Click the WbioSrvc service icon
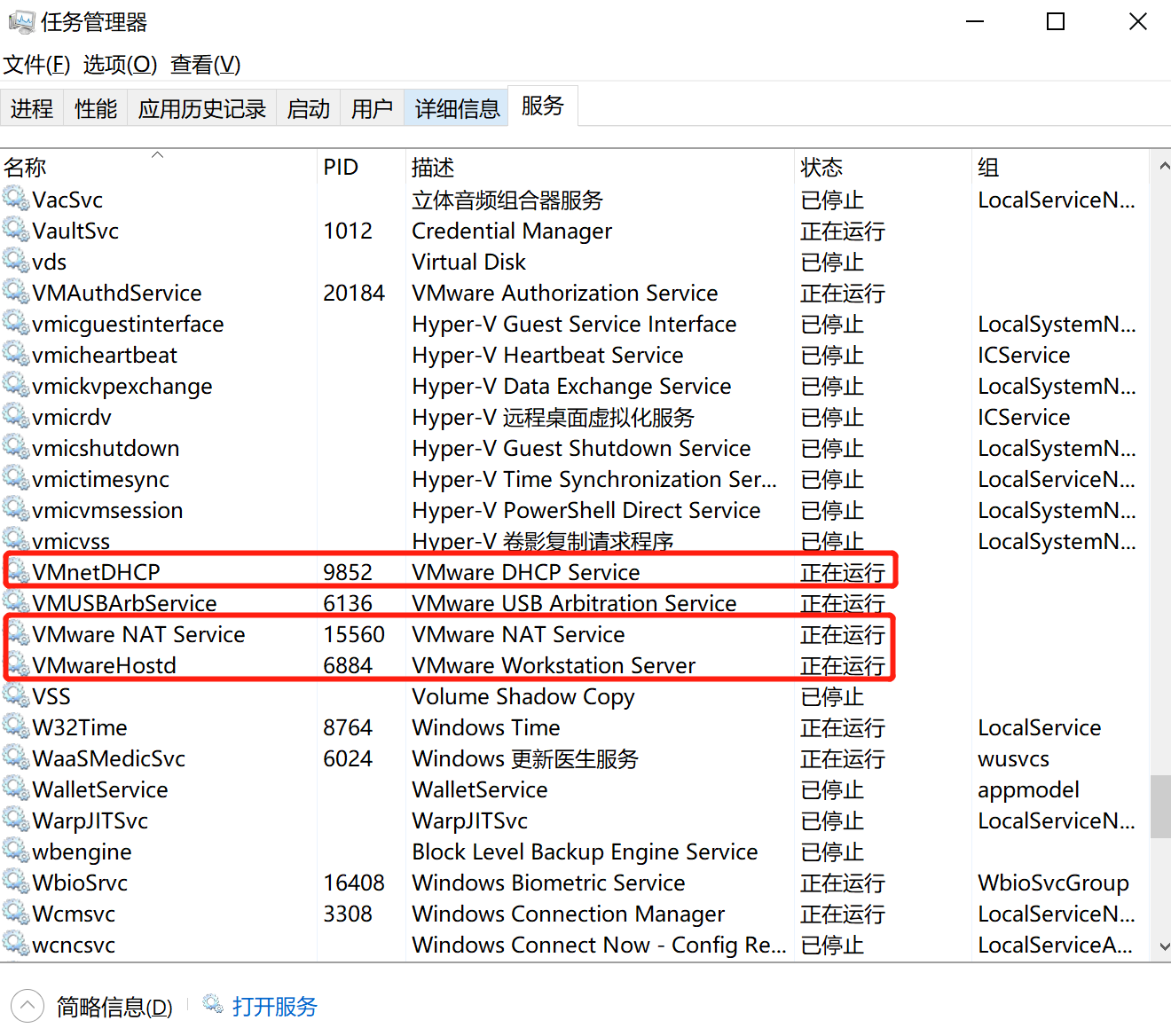1171x1036 pixels. pyautogui.click(x=16, y=882)
